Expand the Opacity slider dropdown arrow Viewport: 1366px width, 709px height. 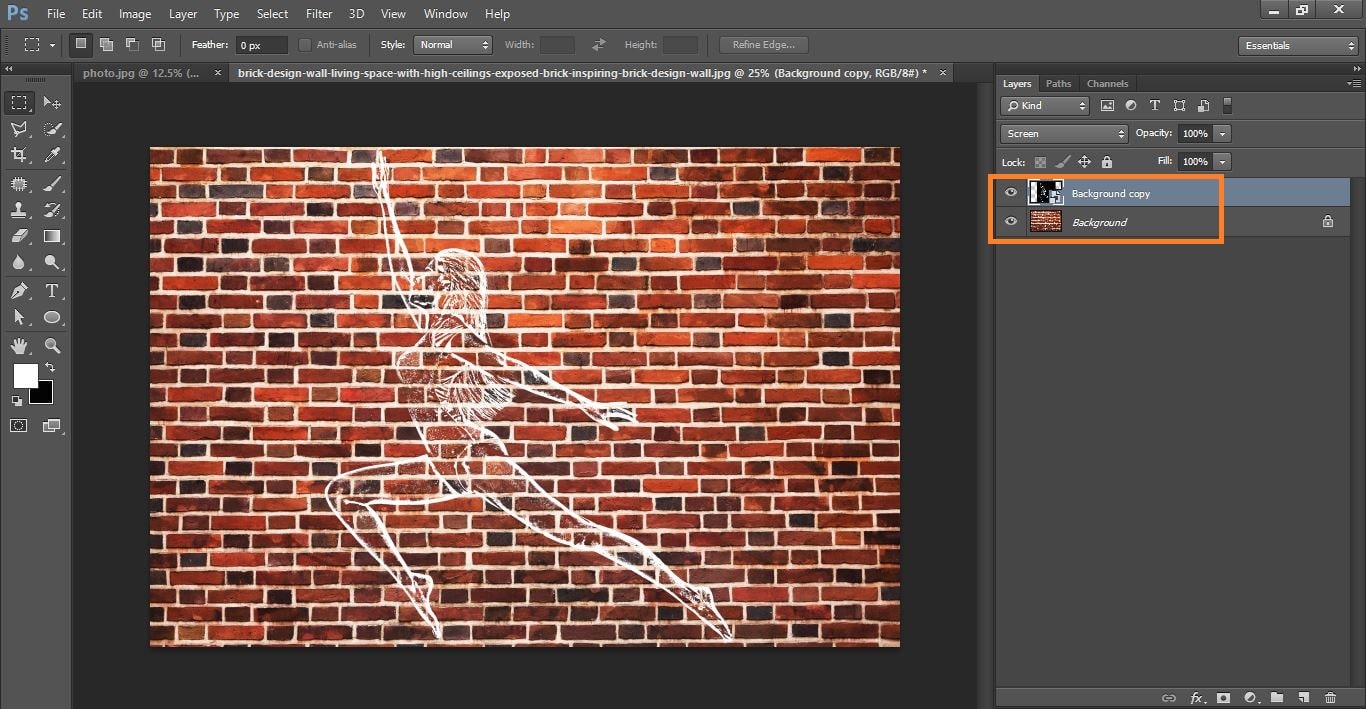(1223, 133)
